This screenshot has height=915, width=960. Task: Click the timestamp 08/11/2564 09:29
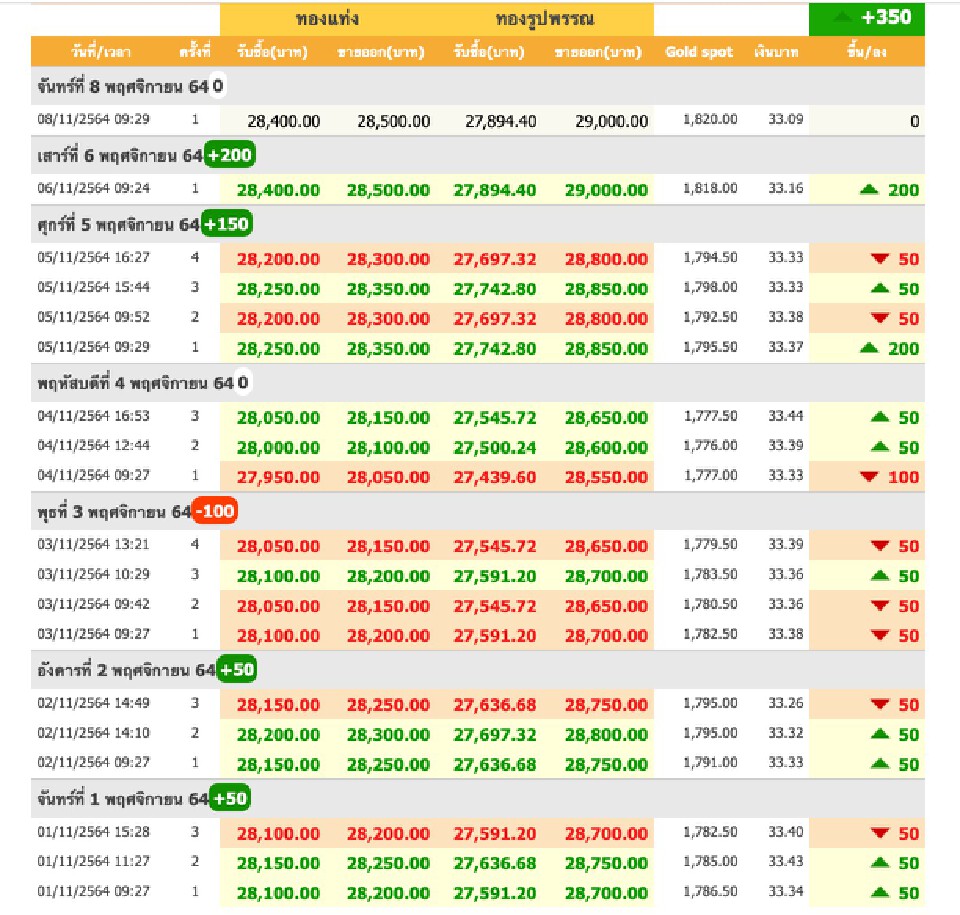pyautogui.click(x=93, y=119)
